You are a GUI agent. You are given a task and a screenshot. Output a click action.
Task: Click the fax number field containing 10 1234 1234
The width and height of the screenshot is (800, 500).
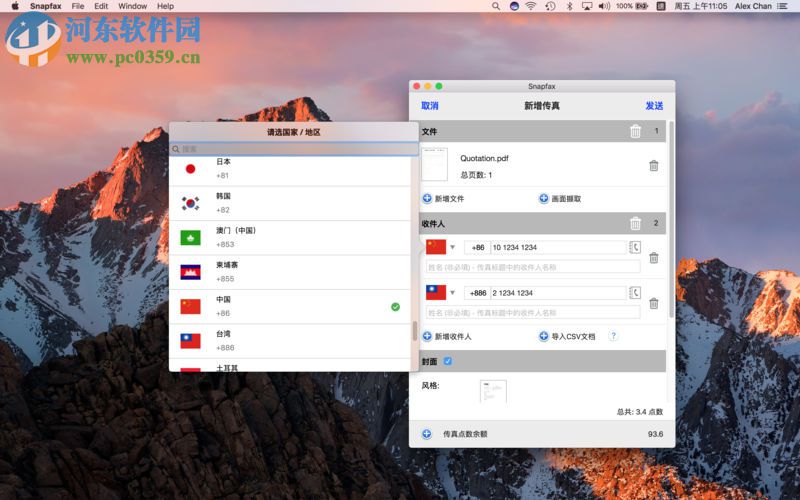click(x=558, y=247)
